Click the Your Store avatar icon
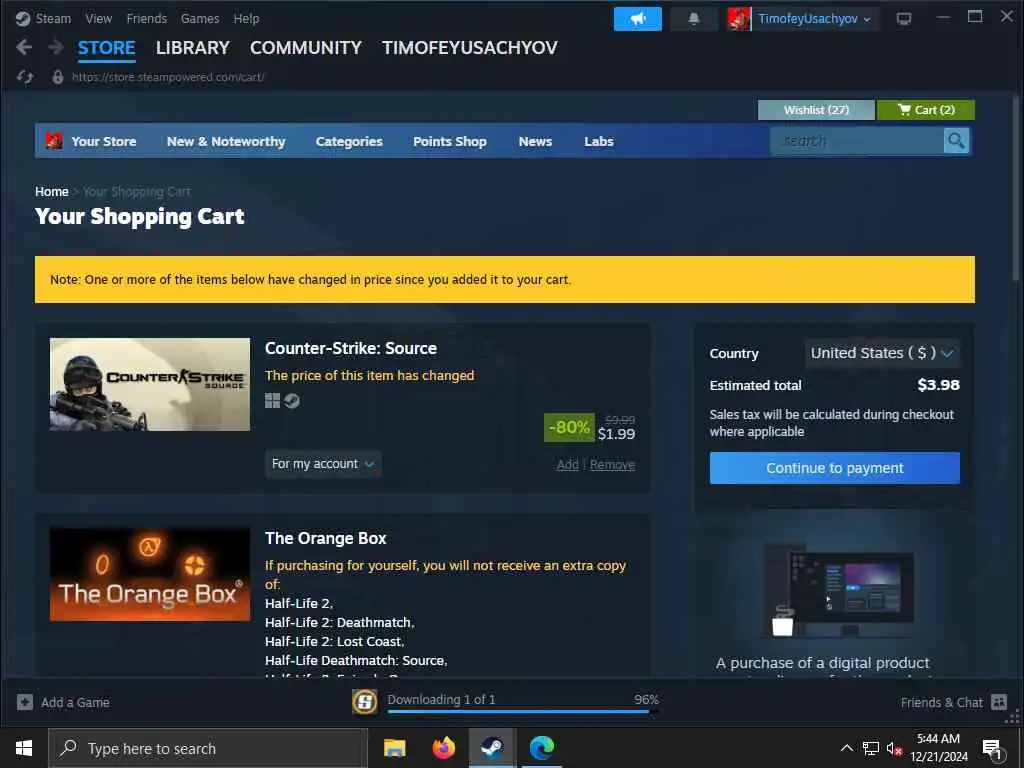Image resolution: width=1024 pixels, height=768 pixels. click(54, 140)
